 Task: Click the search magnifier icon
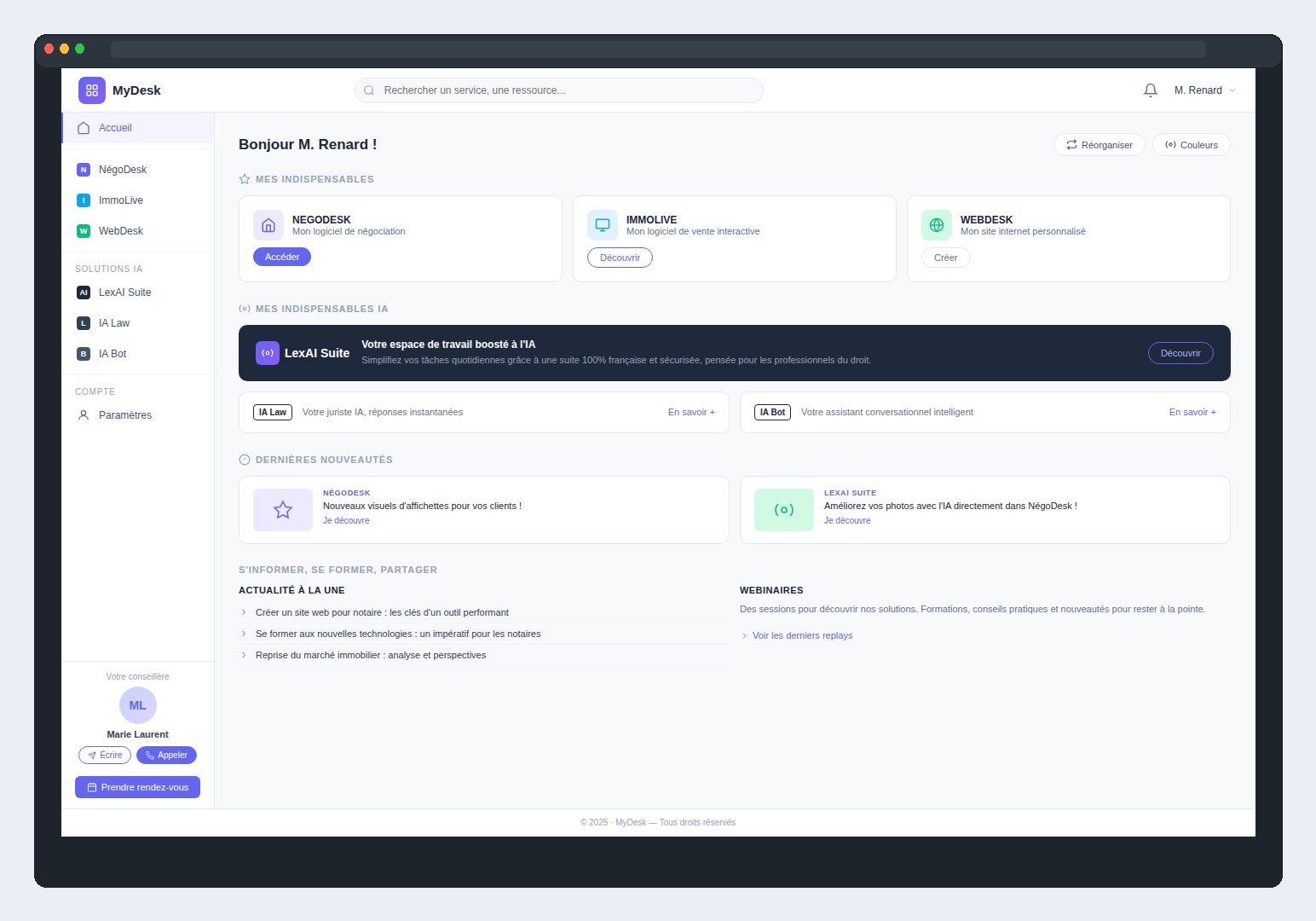[369, 90]
